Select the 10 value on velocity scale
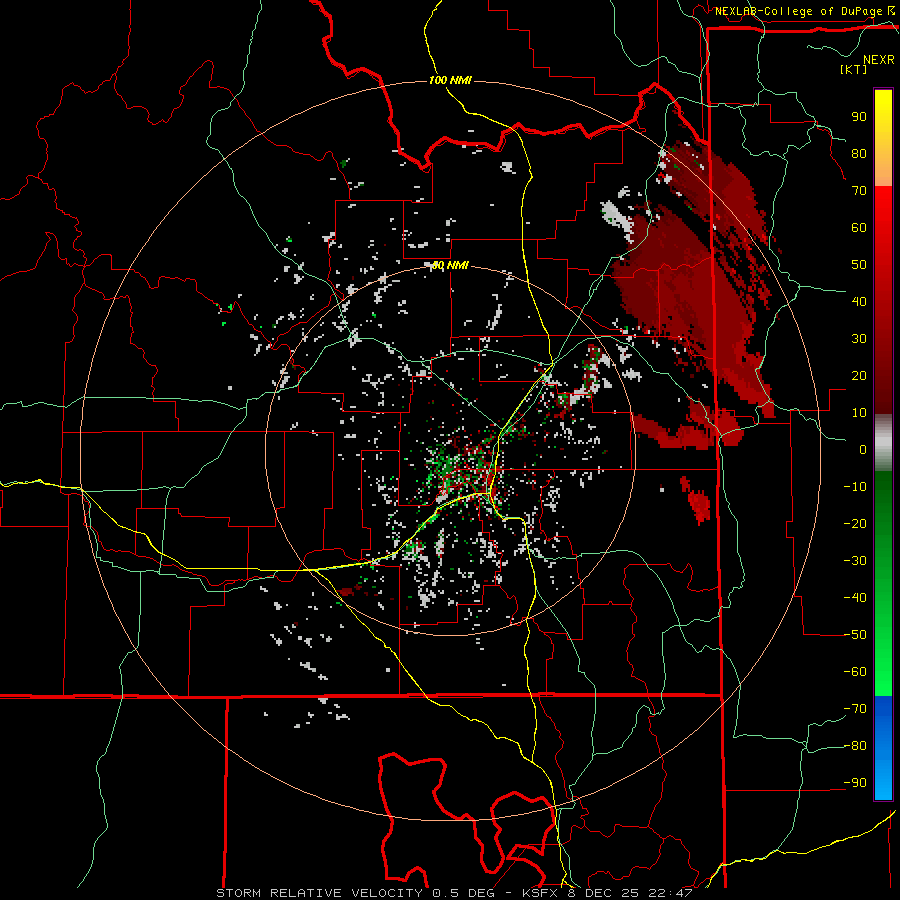Image resolution: width=900 pixels, height=900 pixels. [859, 413]
